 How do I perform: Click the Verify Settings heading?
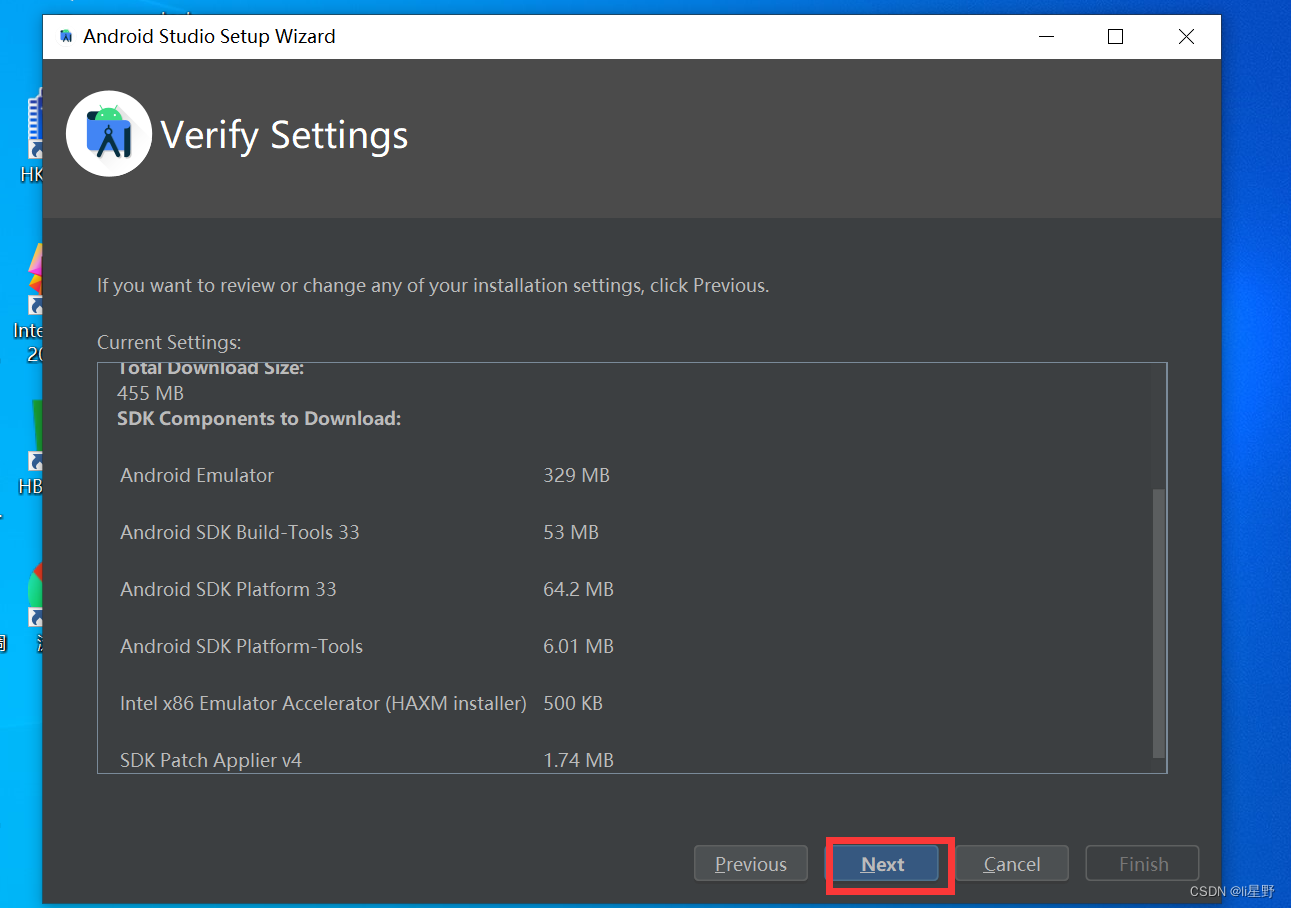click(x=285, y=135)
